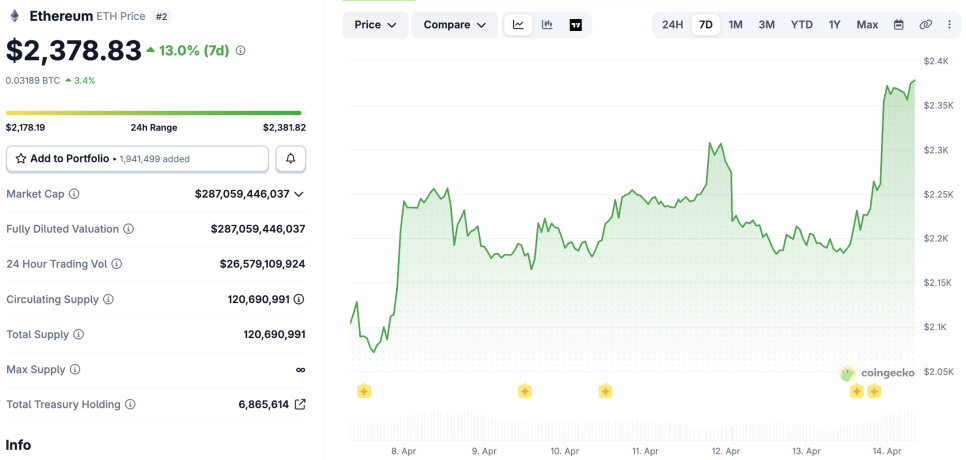Copy the chart link icon
This screenshot has width=966, height=460.
coord(925,25)
